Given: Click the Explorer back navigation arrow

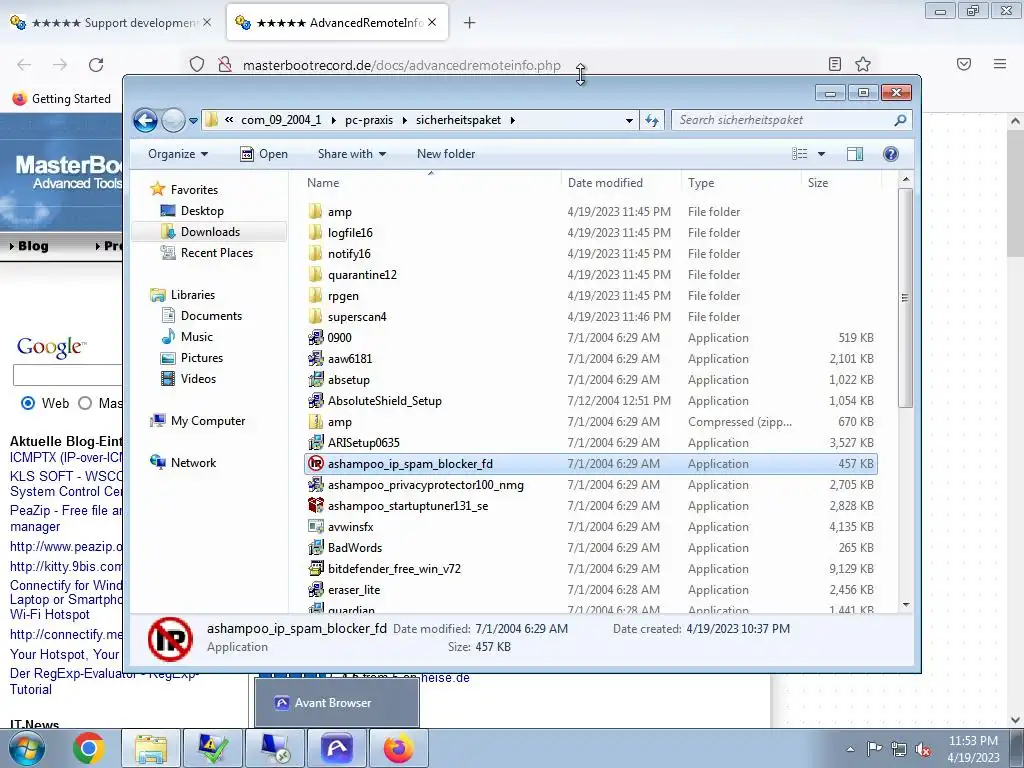Looking at the screenshot, I should tap(145, 120).
